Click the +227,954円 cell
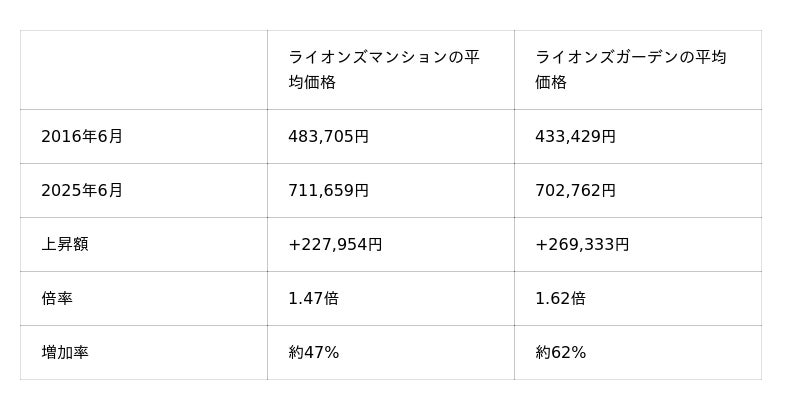 pos(335,245)
